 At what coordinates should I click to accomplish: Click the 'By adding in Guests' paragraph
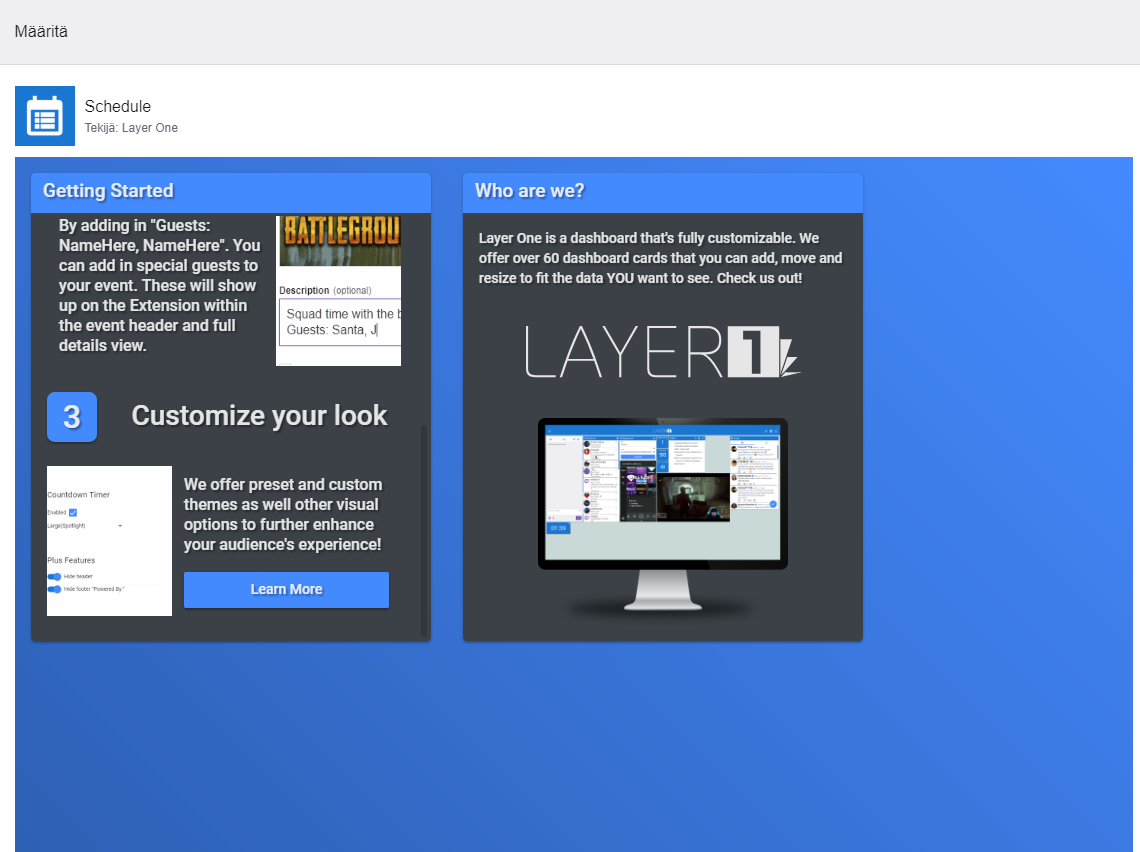pyautogui.click(x=159, y=286)
